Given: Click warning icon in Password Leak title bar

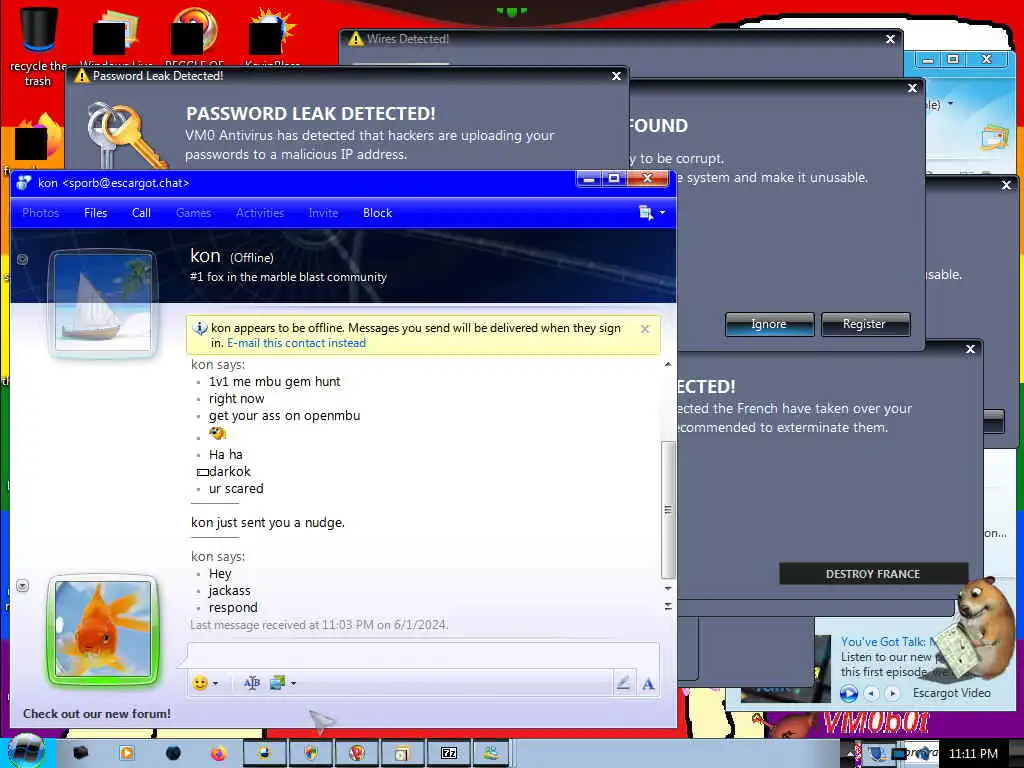Looking at the screenshot, I should (x=82, y=76).
